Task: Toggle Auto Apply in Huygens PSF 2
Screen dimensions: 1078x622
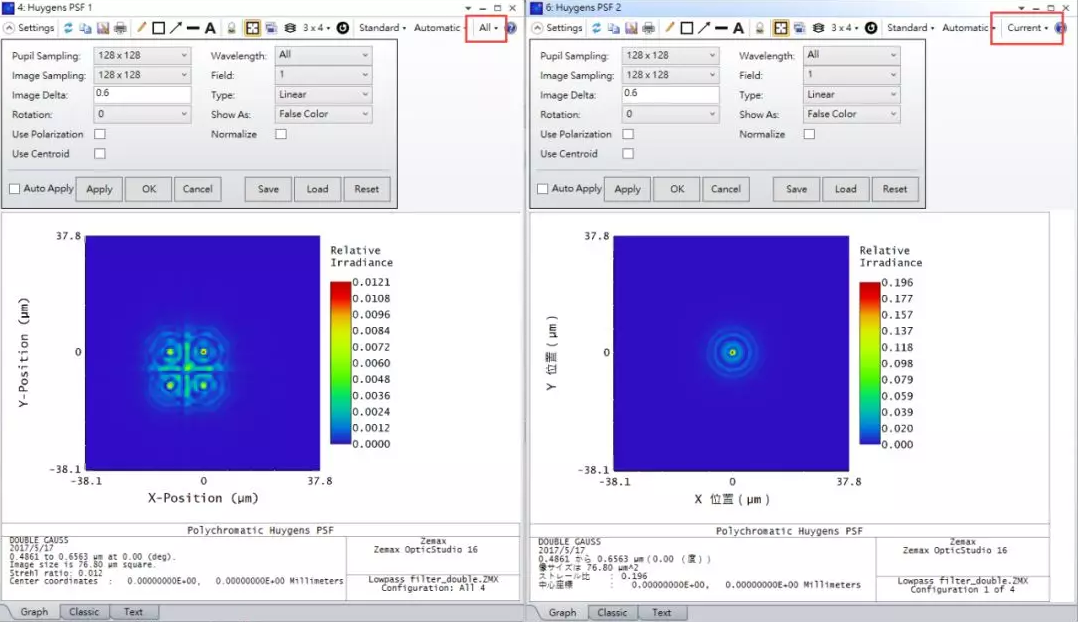Action: pos(542,189)
